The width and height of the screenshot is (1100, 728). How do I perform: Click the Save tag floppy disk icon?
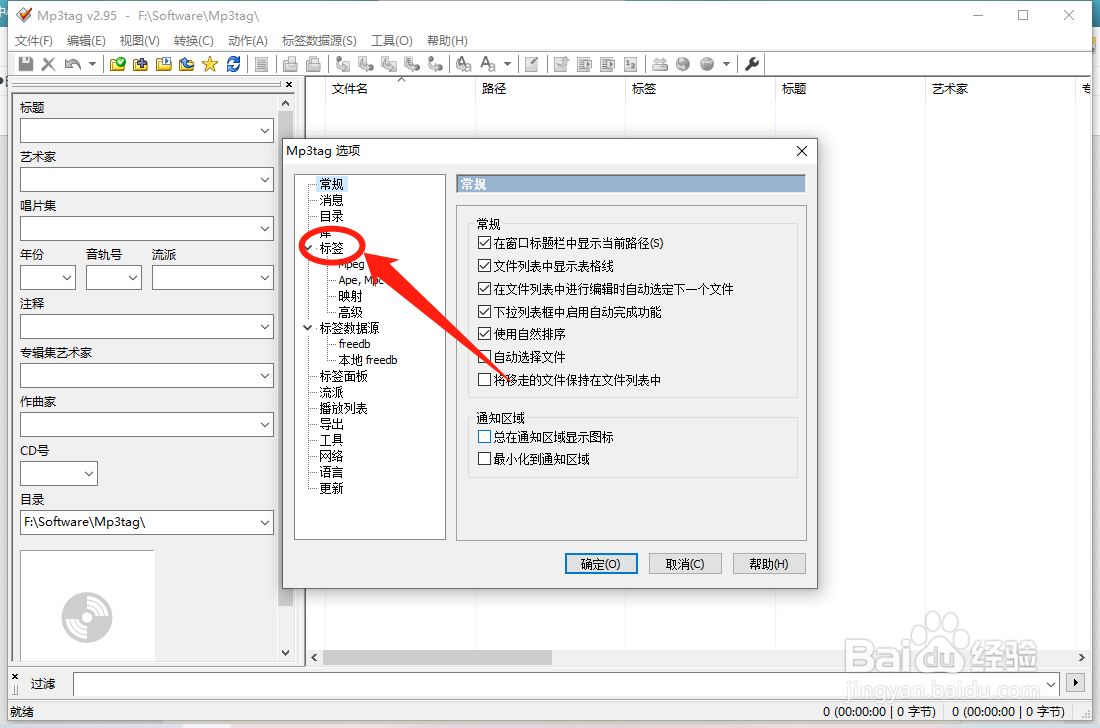(x=26, y=64)
